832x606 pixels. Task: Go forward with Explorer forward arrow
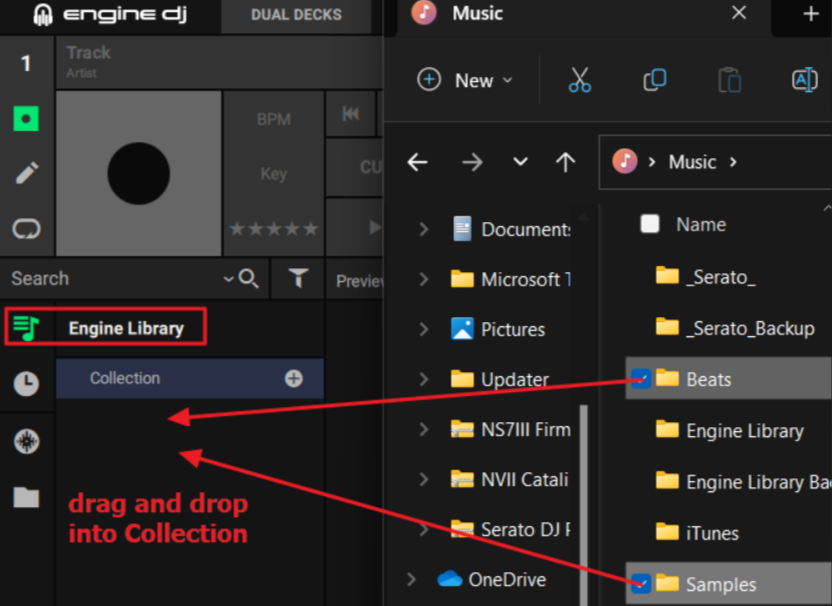(x=472, y=162)
